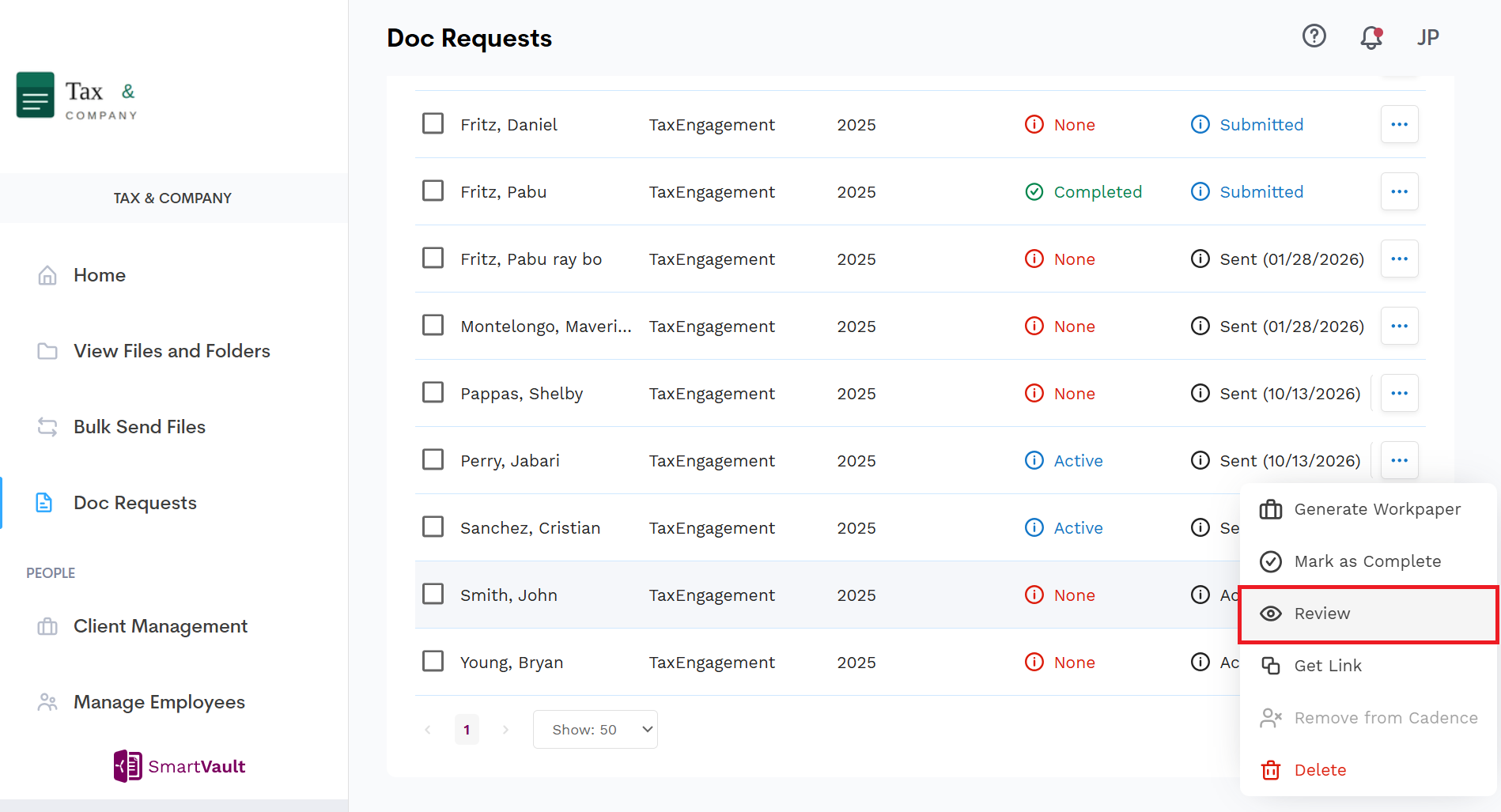
Task: Open more options for Perry, Jabari
Action: [1399, 460]
